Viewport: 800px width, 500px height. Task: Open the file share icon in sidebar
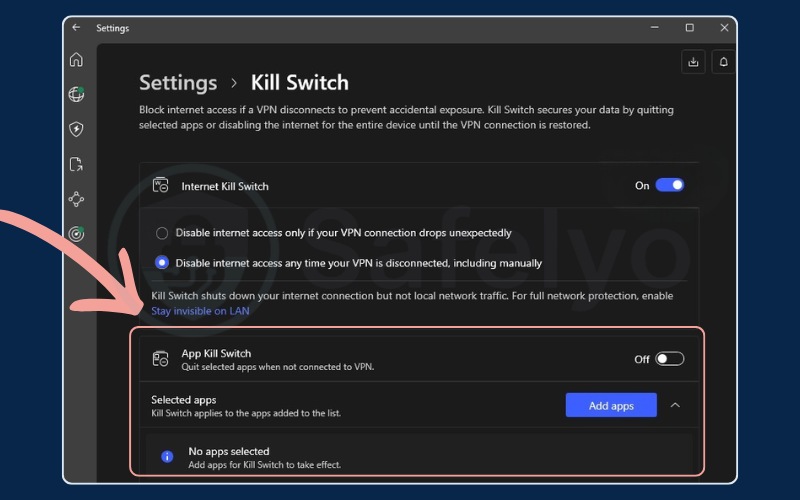click(76, 164)
